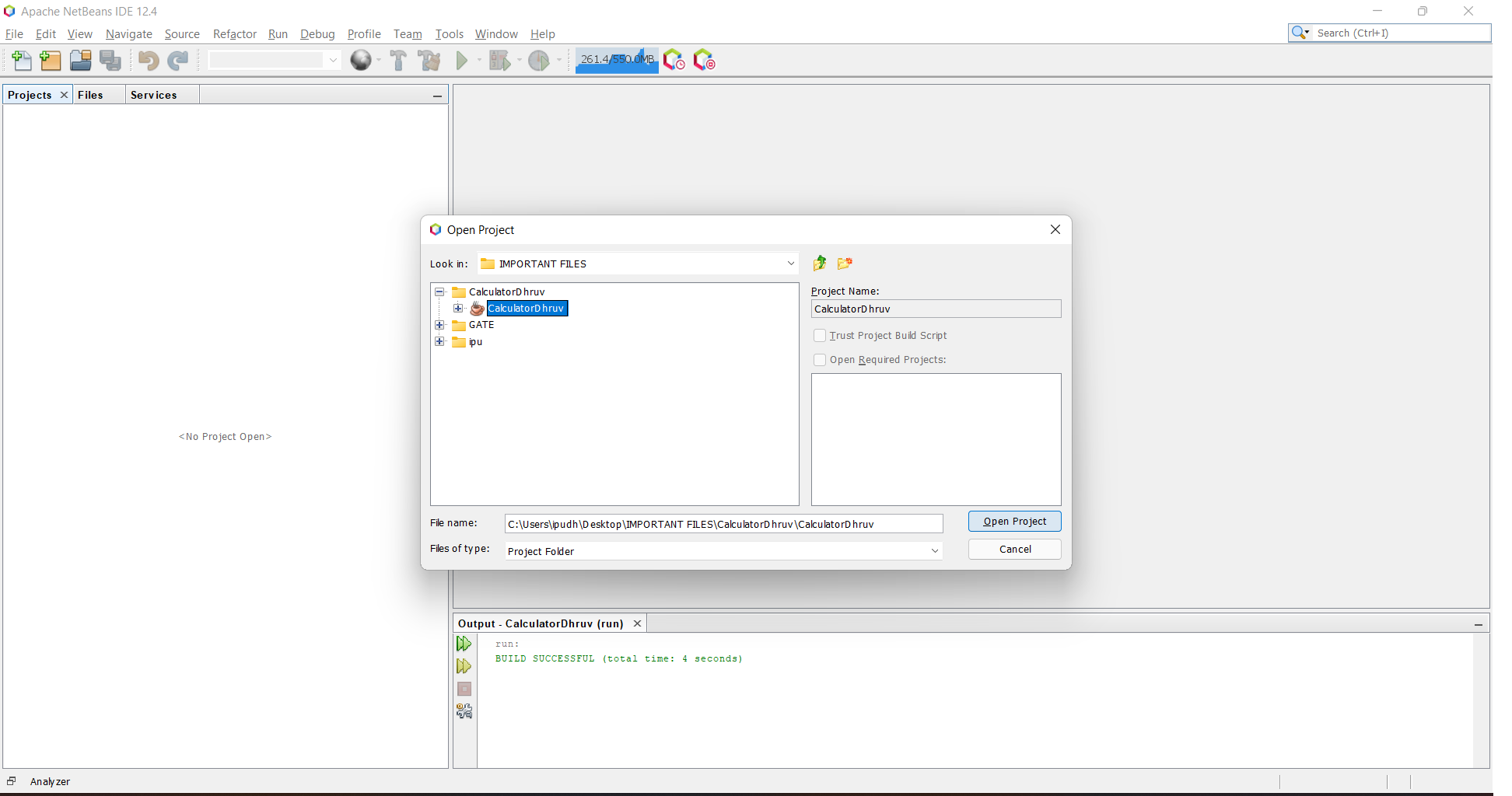Open the New Project icon in toolbar

point(50,61)
